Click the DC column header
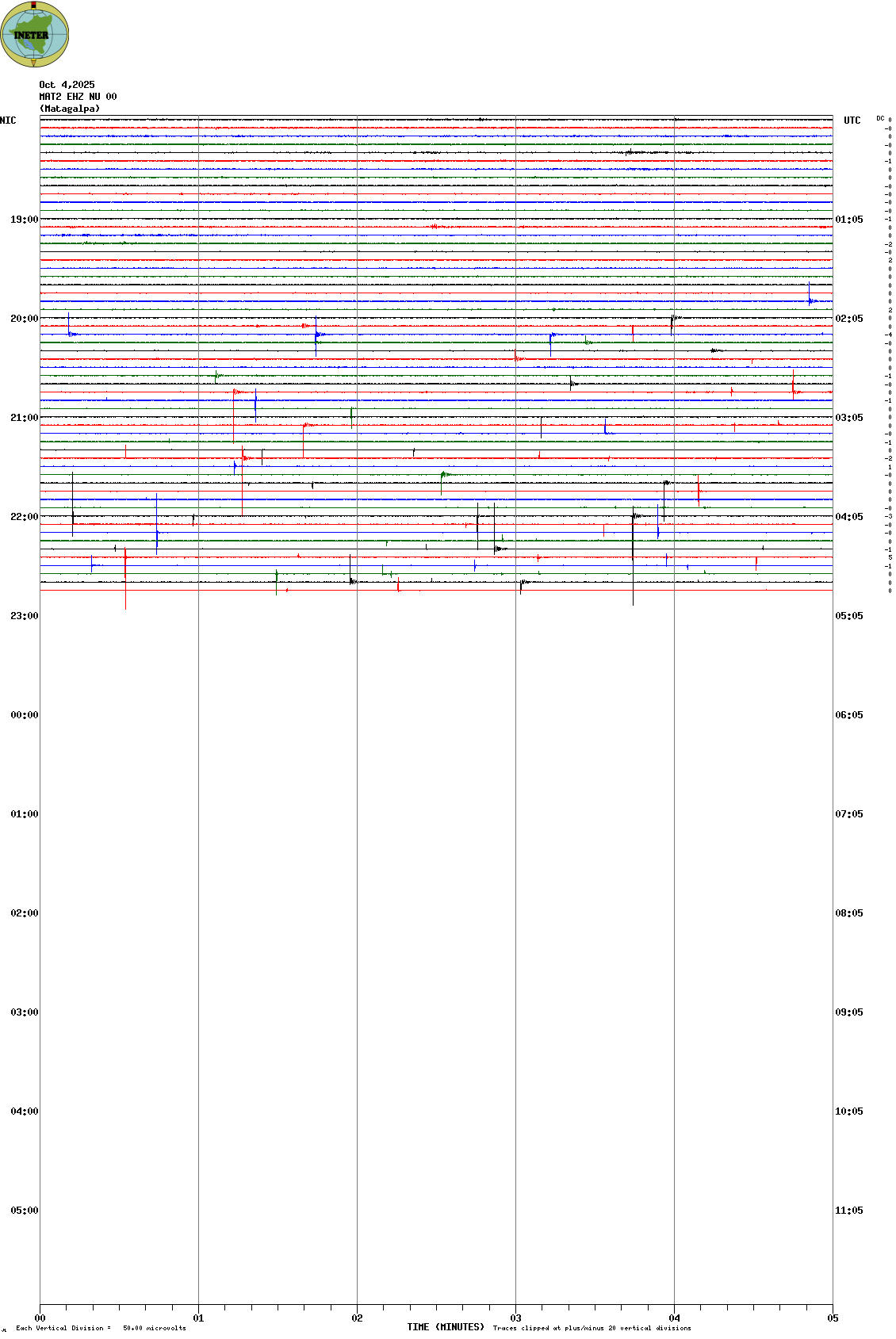The width and height of the screenshot is (896, 1339). (880, 118)
